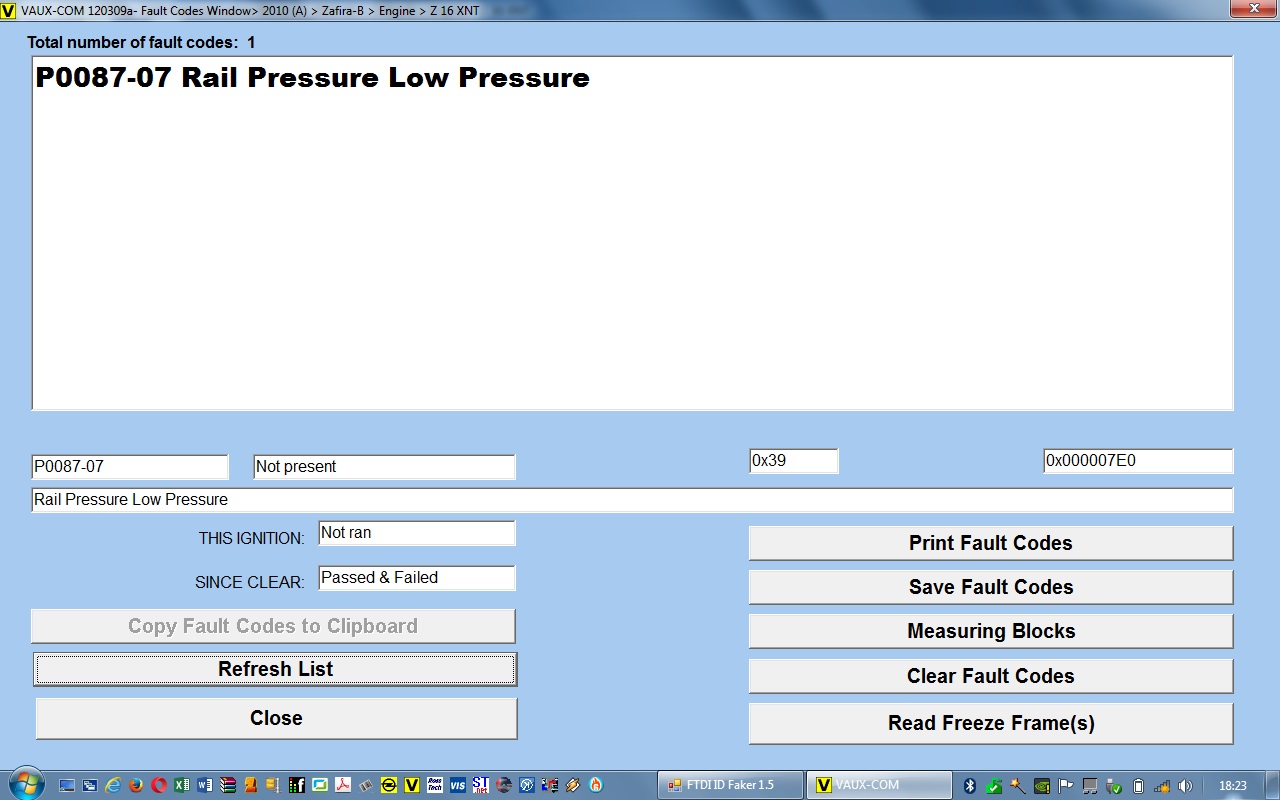Click the fault description field below code
This screenshot has width=1280, height=800.
click(x=631, y=500)
